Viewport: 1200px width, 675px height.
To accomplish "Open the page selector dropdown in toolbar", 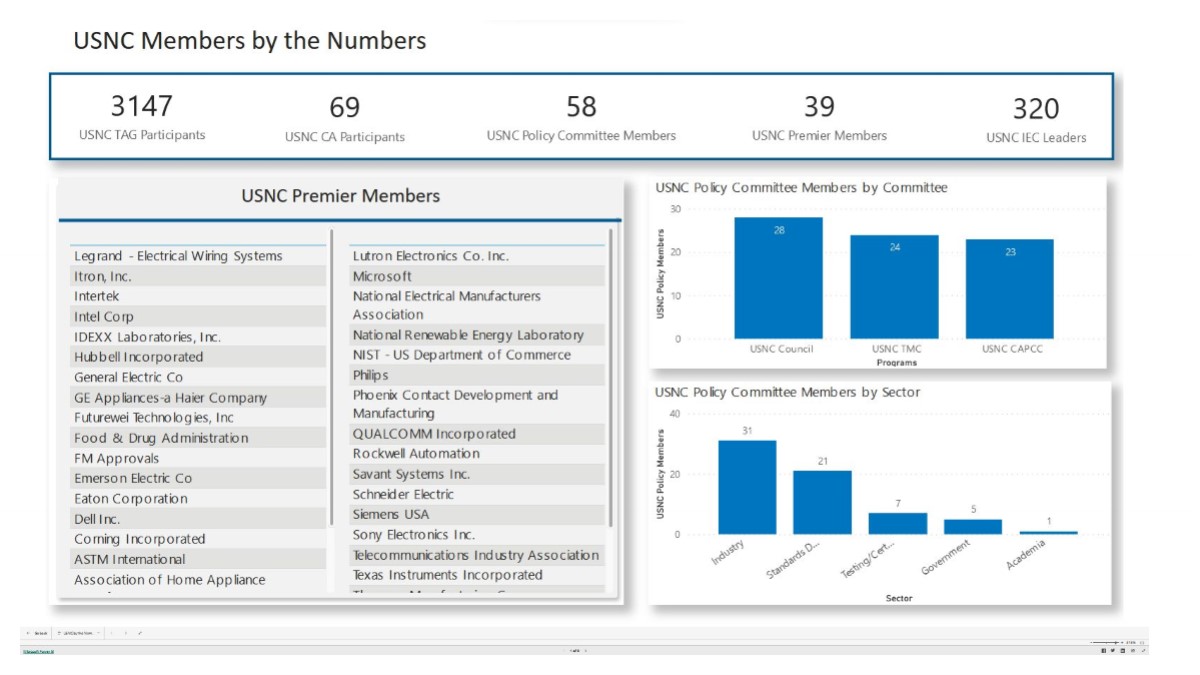I will [78, 633].
